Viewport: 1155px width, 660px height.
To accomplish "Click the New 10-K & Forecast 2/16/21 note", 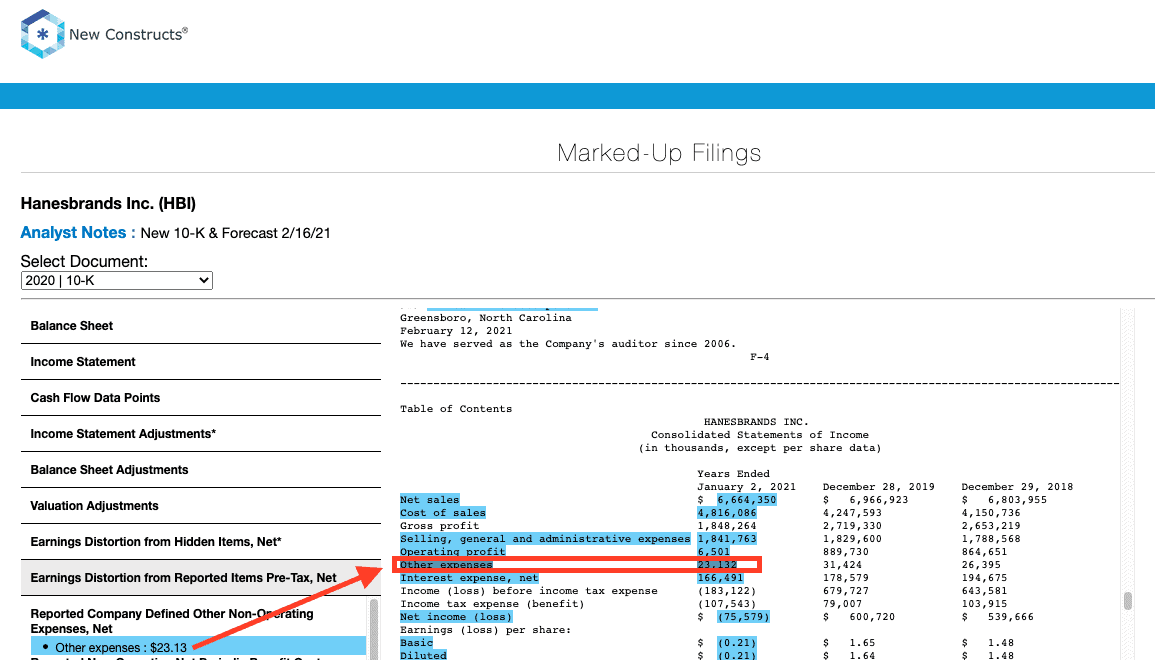I will (236, 234).
